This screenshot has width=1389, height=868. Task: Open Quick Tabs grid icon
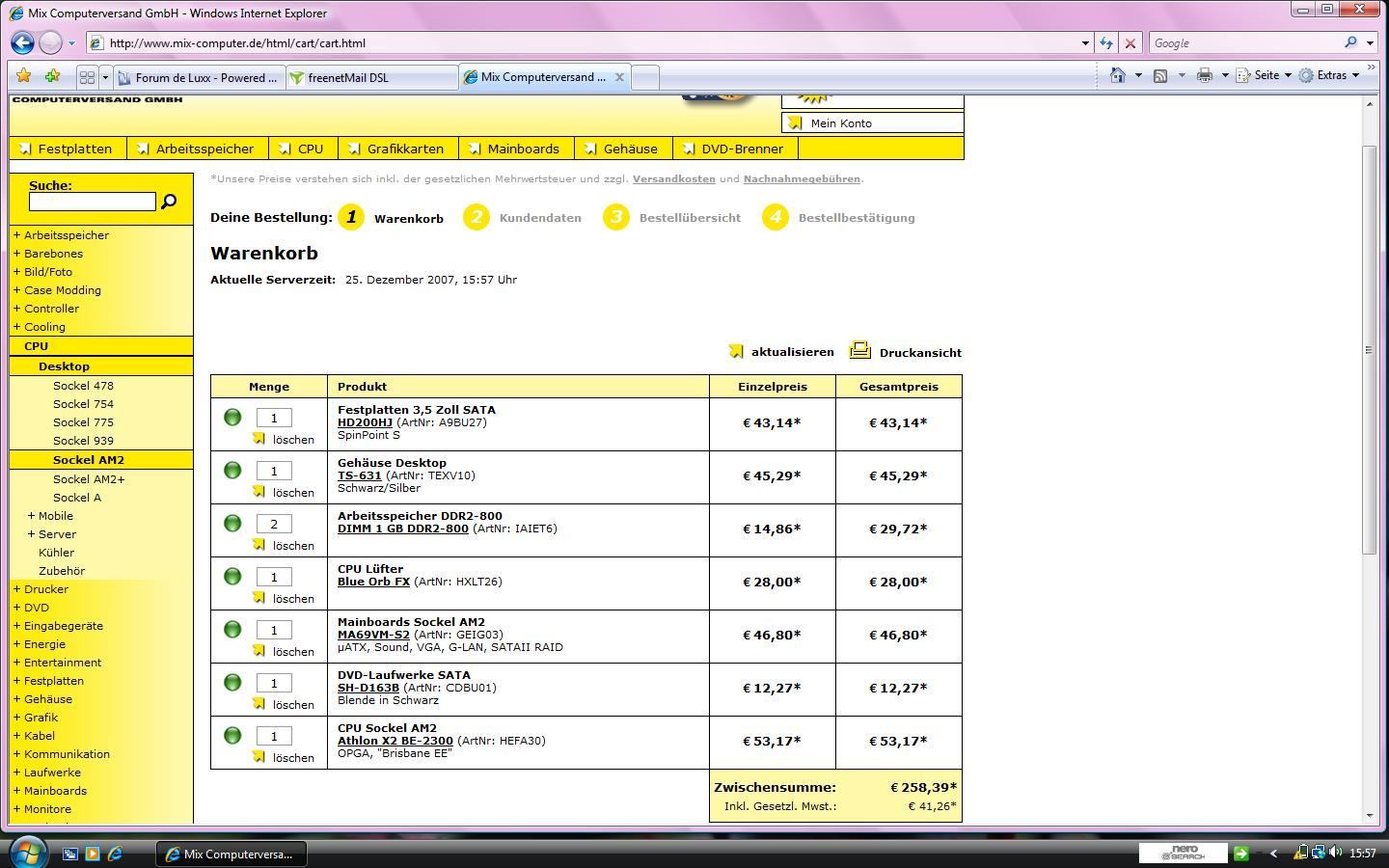coord(87,77)
